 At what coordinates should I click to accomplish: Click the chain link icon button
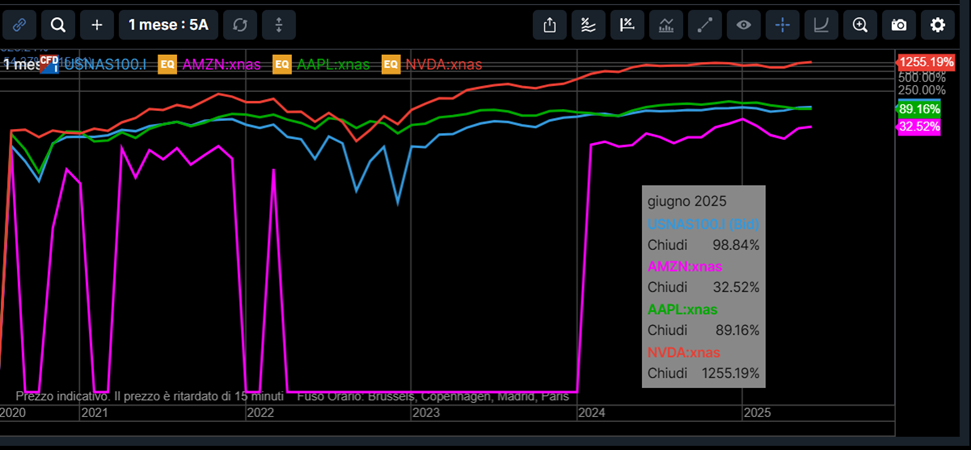(19, 25)
